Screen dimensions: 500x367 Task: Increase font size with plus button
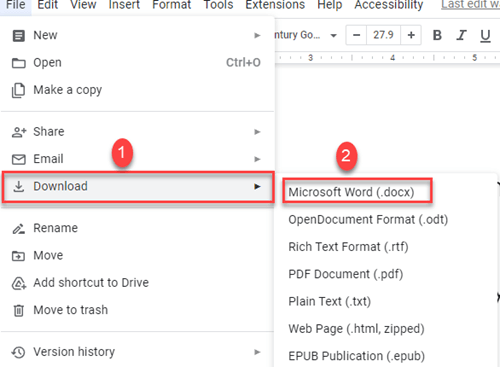tap(411, 35)
